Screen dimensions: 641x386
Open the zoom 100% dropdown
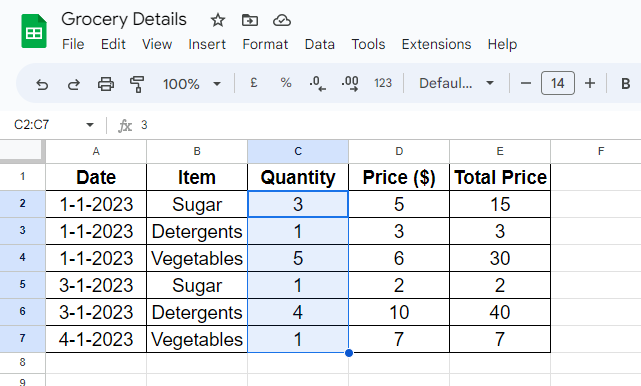(x=192, y=84)
